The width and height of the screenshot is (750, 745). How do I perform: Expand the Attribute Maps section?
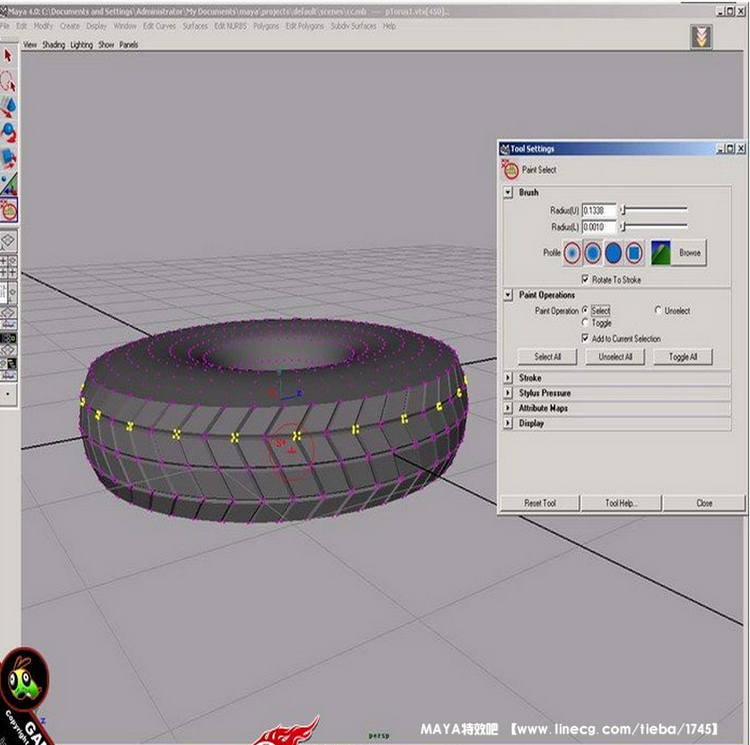pos(508,408)
